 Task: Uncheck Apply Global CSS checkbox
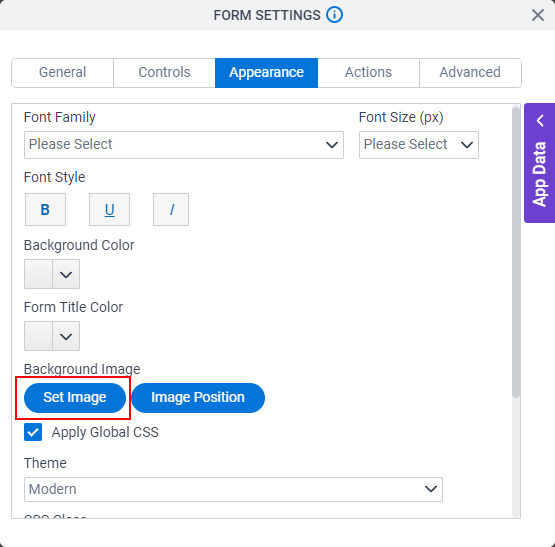(x=33, y=432)
